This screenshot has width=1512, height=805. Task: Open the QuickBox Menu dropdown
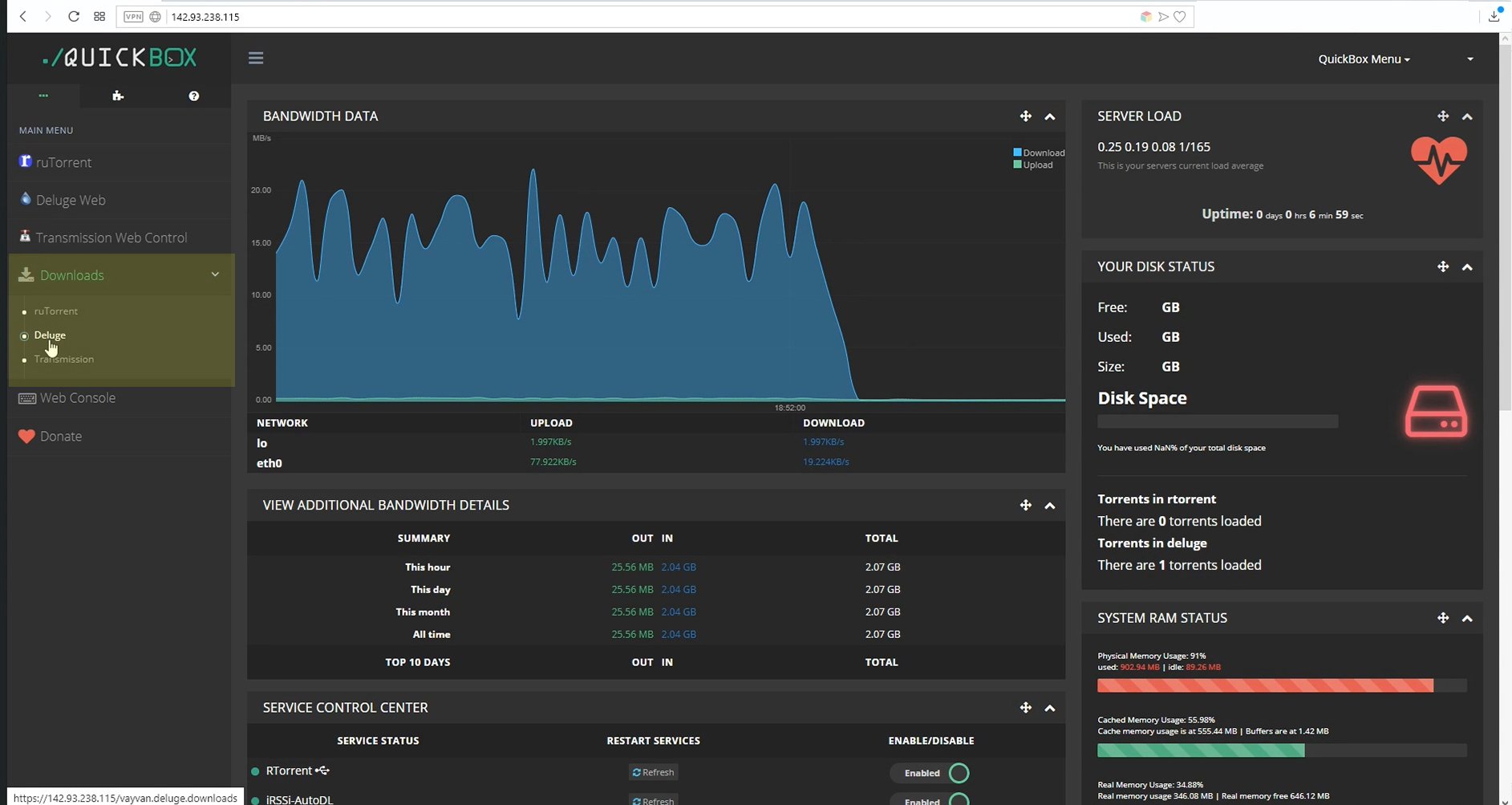pyautogui.click(x=1364, y=59)
